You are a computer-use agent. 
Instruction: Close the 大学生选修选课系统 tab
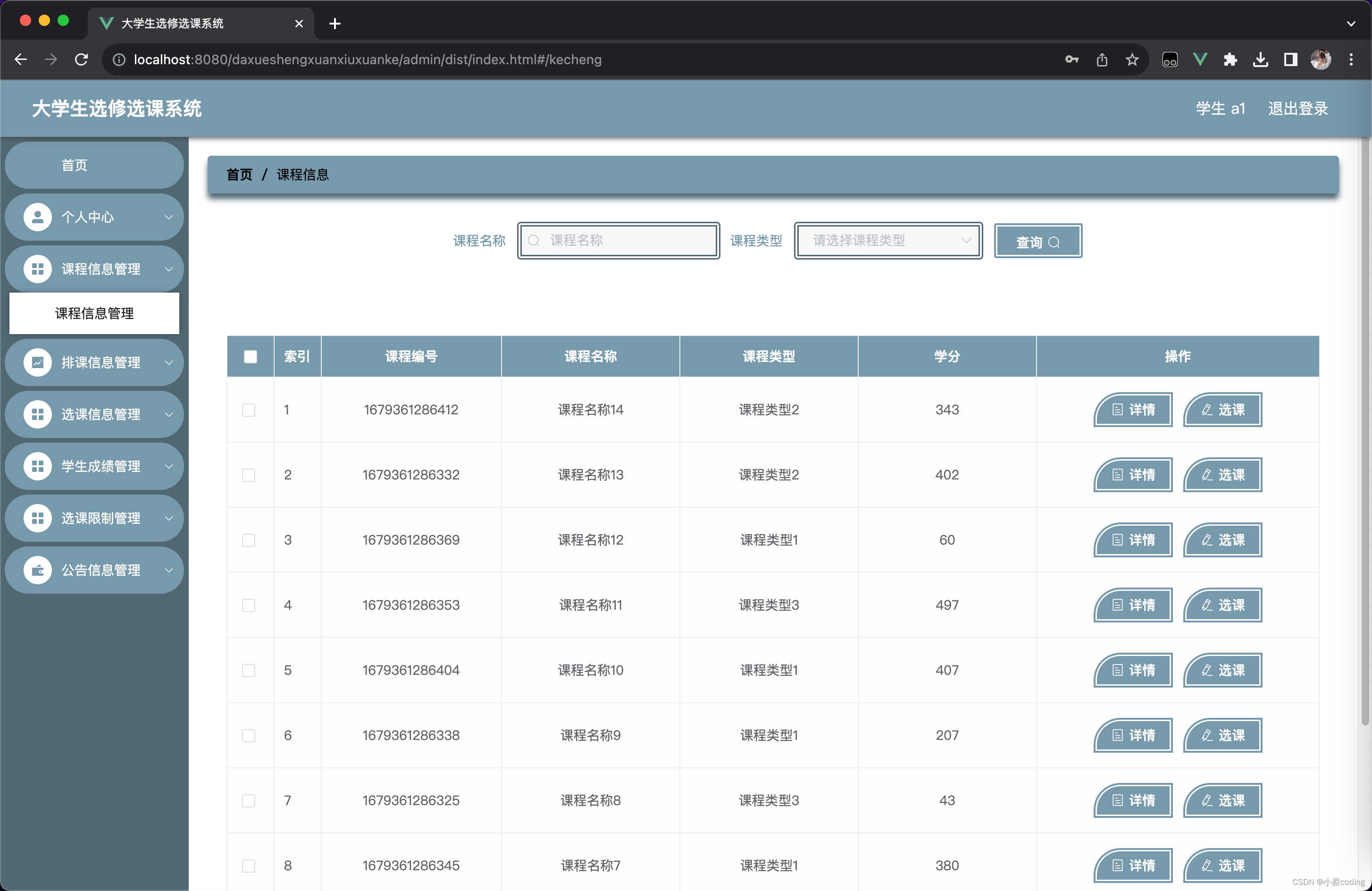(299, 24)
